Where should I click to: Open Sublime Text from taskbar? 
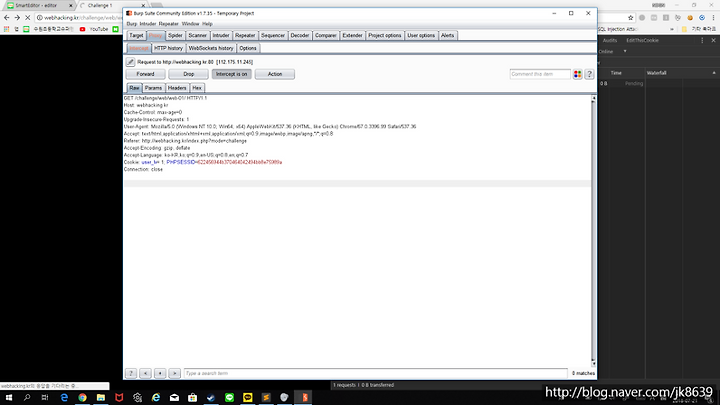(x=266, y=398)
